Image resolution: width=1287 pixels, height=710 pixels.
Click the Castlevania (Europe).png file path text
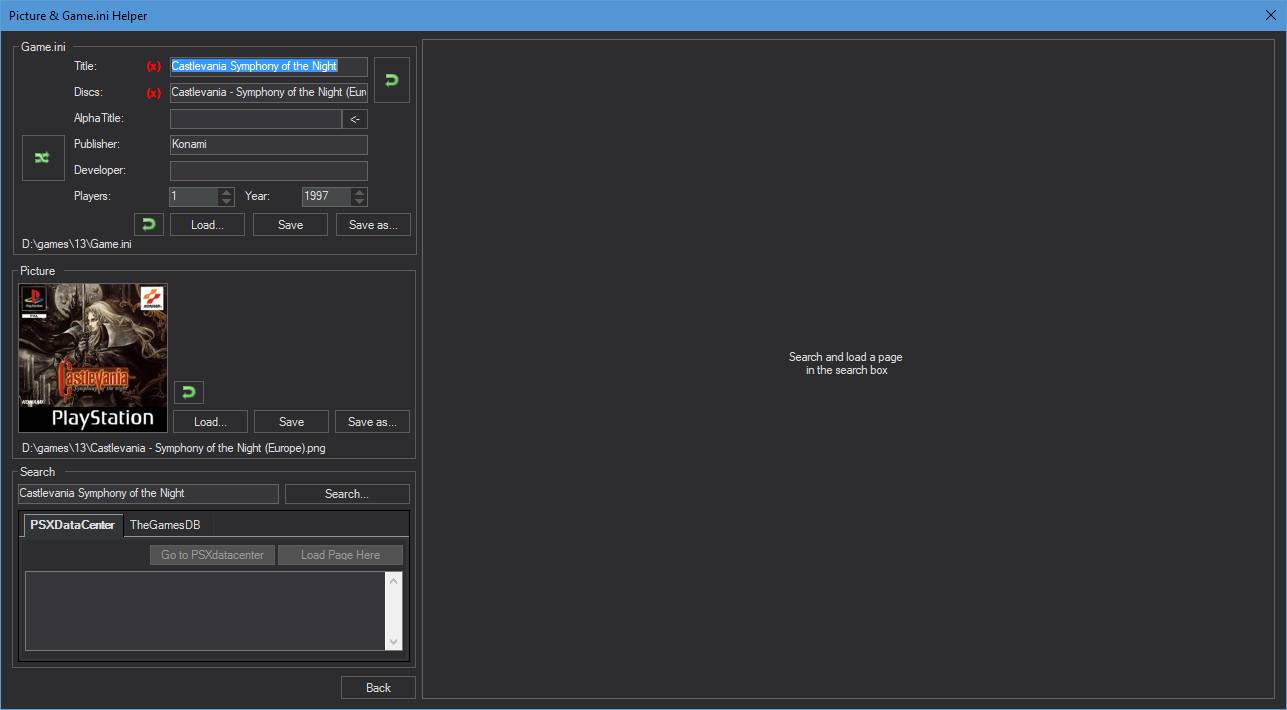174,448
